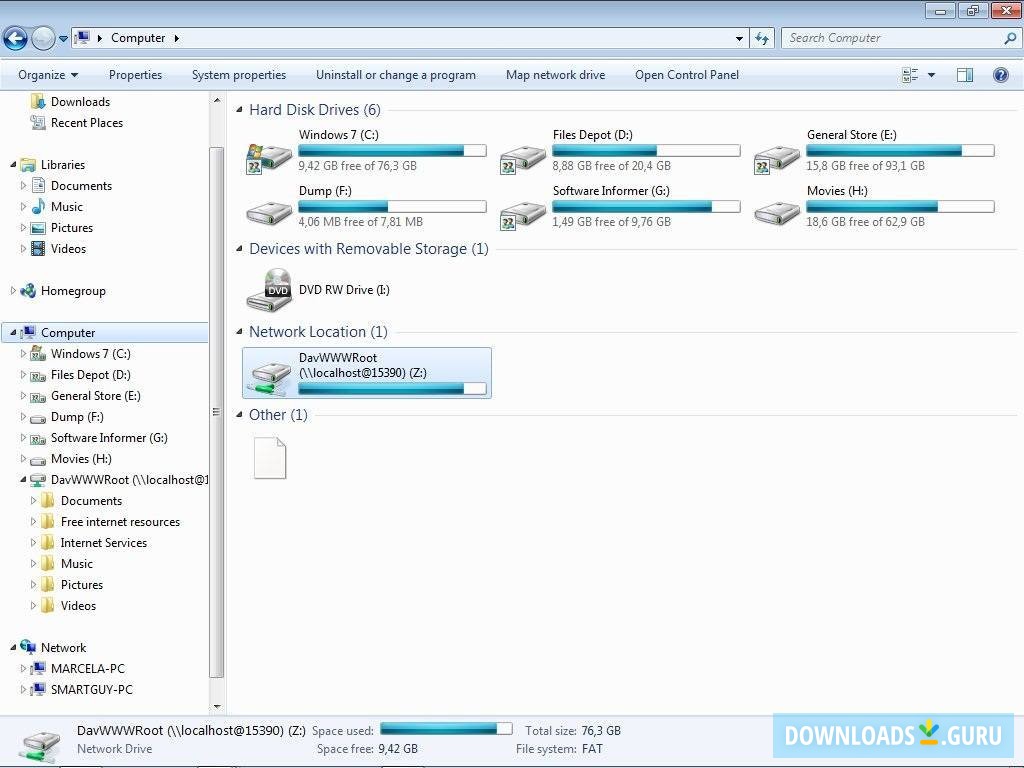This screenshot has width=1024, height=768.
Task: Collapse Devices with Removable Storage group
Action: [x=239, y=249]
